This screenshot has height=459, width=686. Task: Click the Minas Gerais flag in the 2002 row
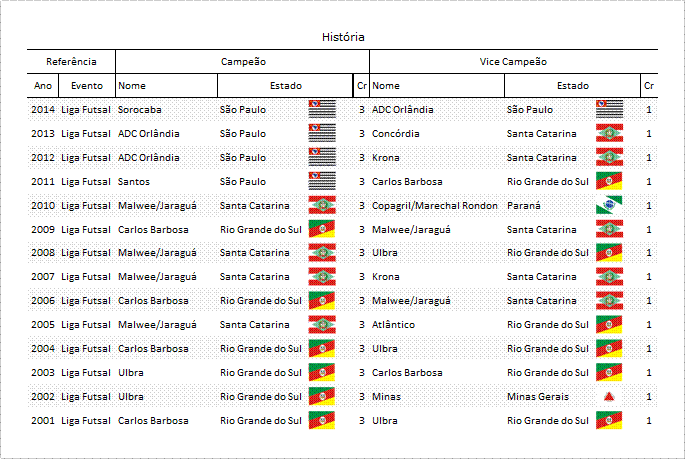tap(609, 396)
